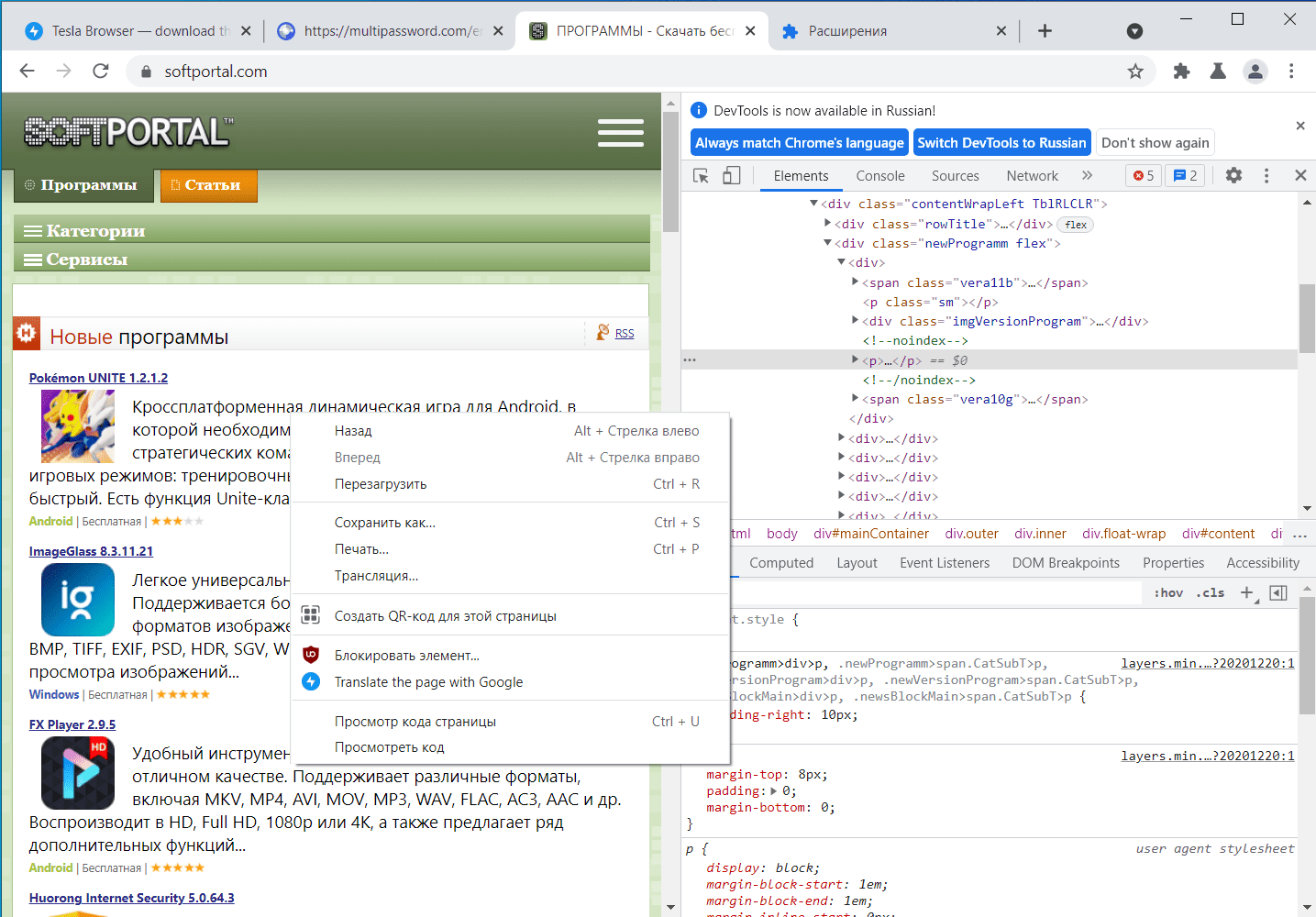Screen dimensions: 1316x917
Task: Toggle the .cls class editor
Action: tap(1210, 593)
